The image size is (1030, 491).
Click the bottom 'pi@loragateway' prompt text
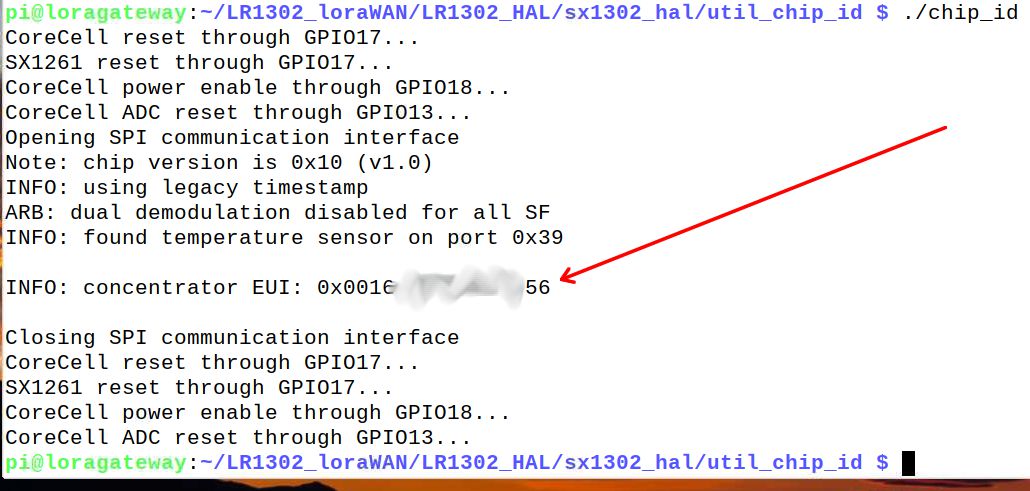pos(96,463)
